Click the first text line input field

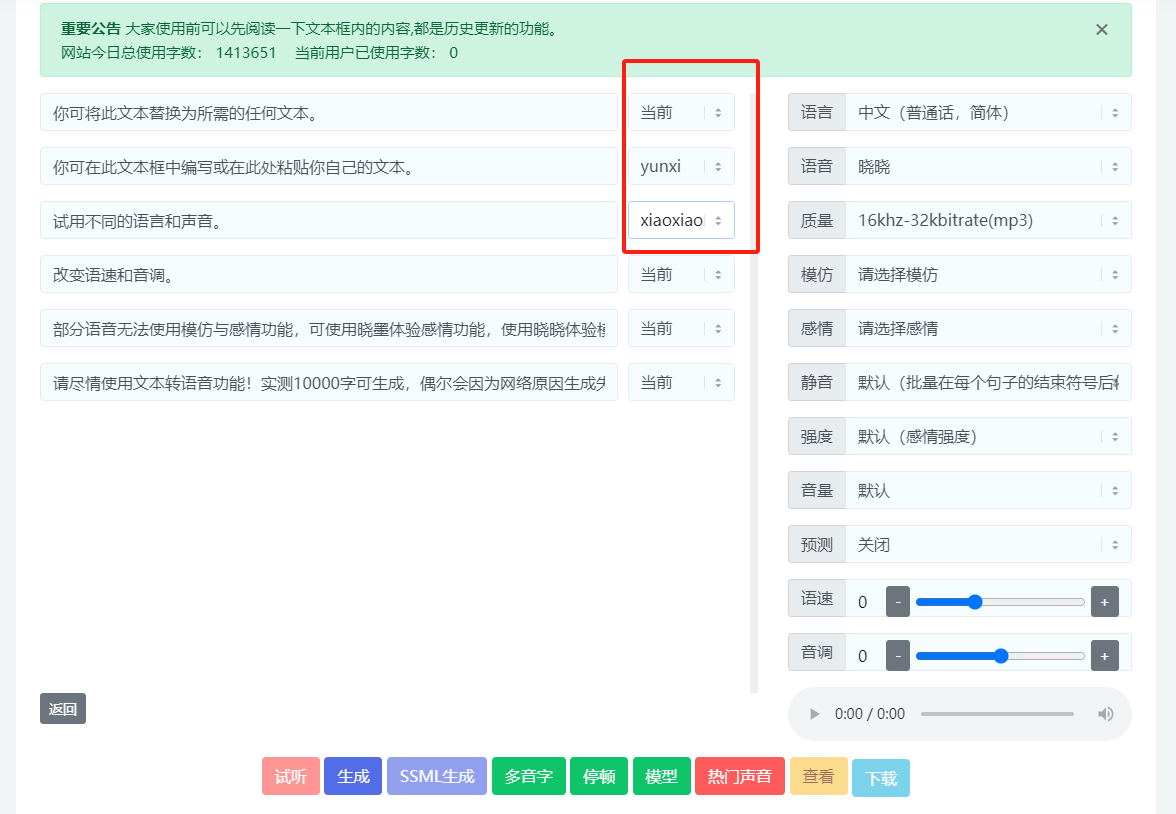tap(328, 113)
